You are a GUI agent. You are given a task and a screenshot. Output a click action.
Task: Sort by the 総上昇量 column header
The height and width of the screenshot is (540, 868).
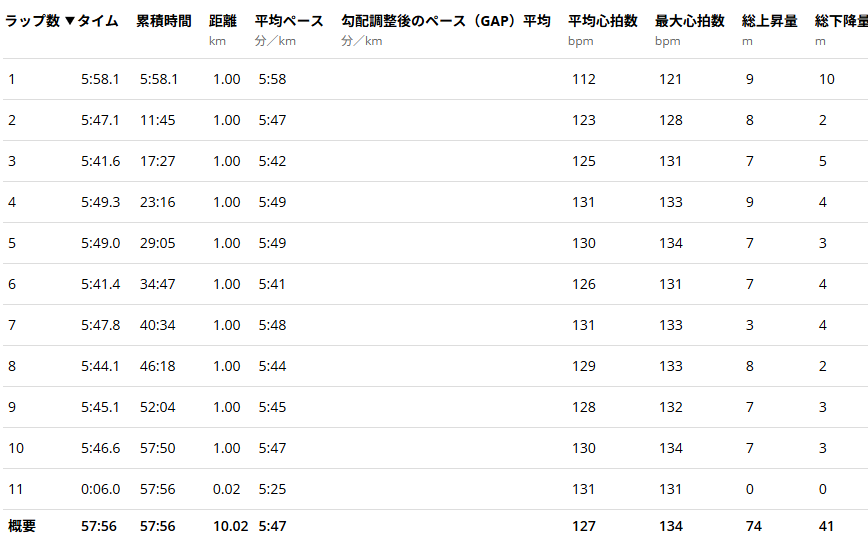click(770, 22)
